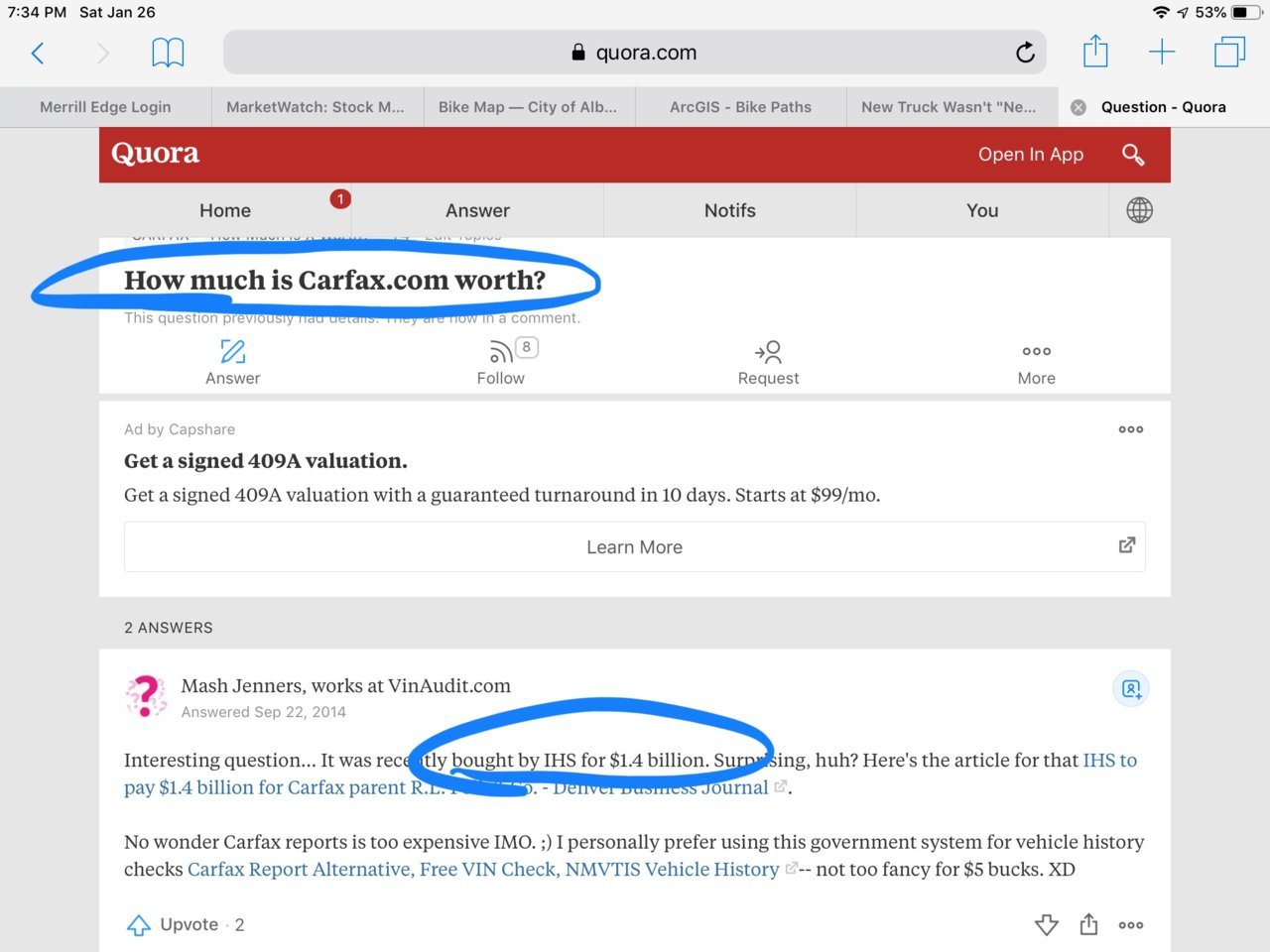Click Get a signed 409A valuation headline
This screenshot has width=1270, height=952.
click(266, 461)
